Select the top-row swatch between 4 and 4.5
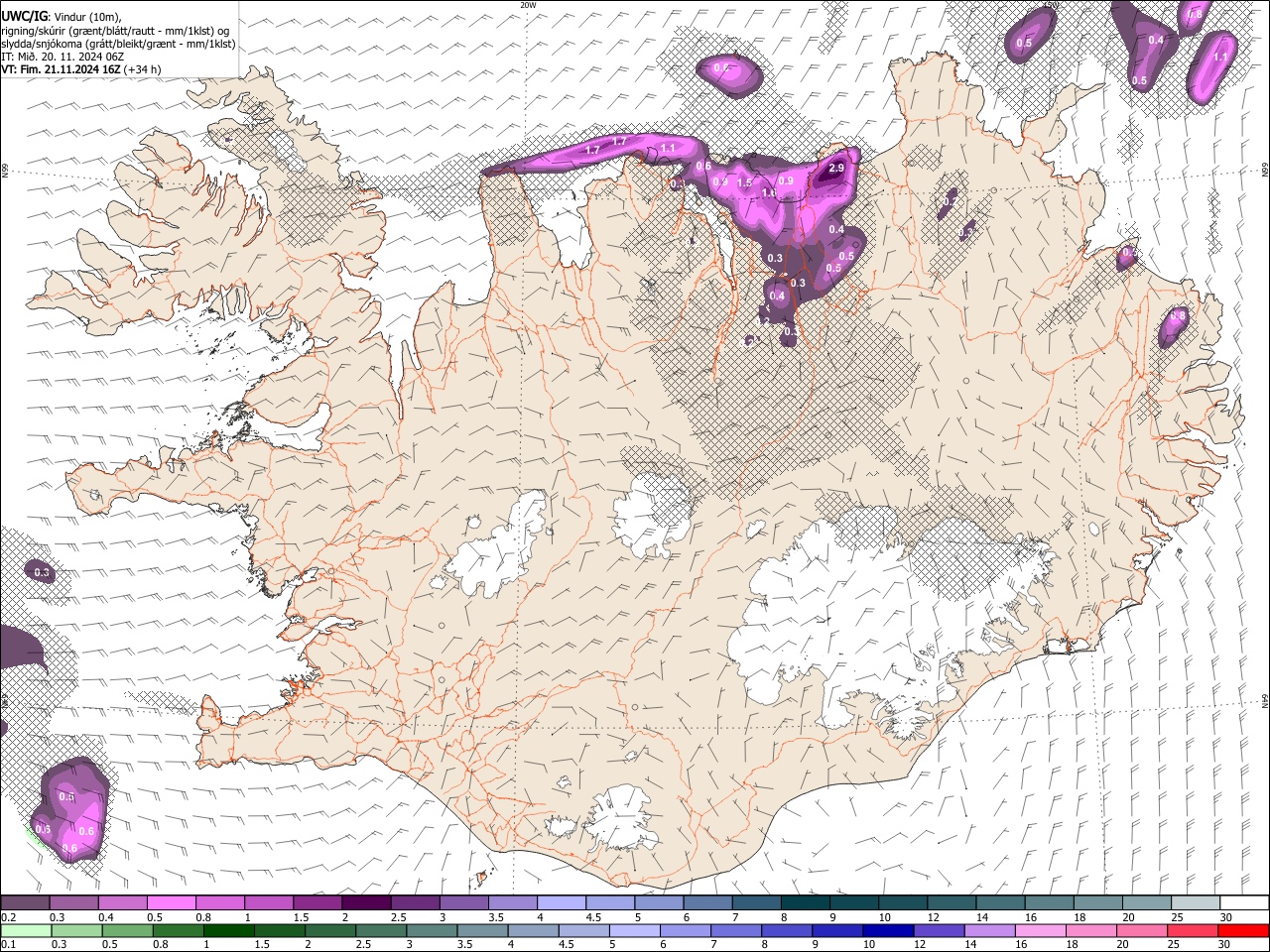This screenshot has height=952, width=1270. [562, 902]
